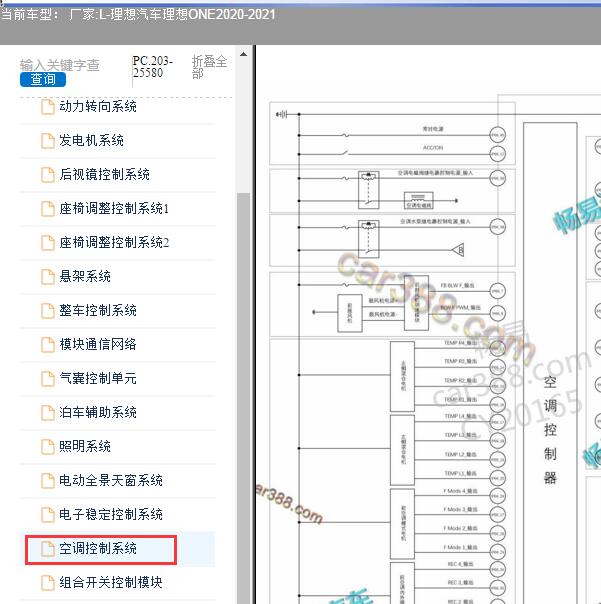The width and height of the screenshot is (601, 604).
Task: Click the document icon beside 座椅调整控制系统1
Action: pos(48,208)
